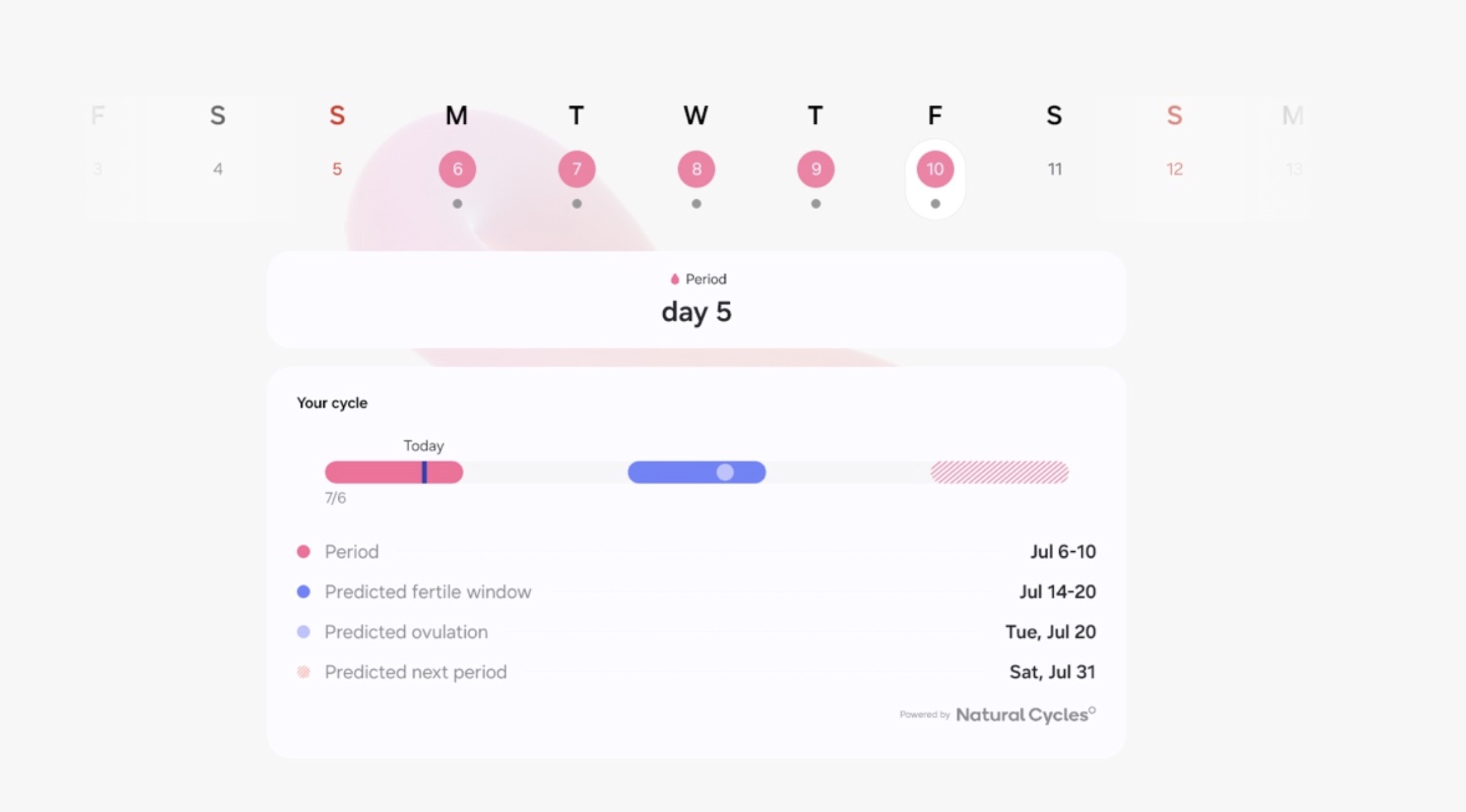The image size is (1466, 812).
Task: Click the predicted ovulation legend dot
Action: 304,632
